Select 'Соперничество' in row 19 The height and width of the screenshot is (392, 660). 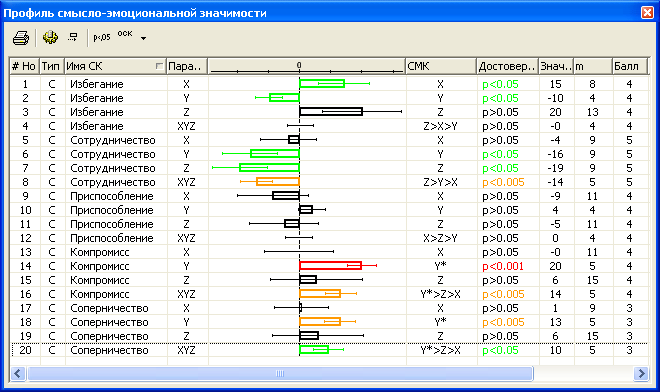(109, 336)
